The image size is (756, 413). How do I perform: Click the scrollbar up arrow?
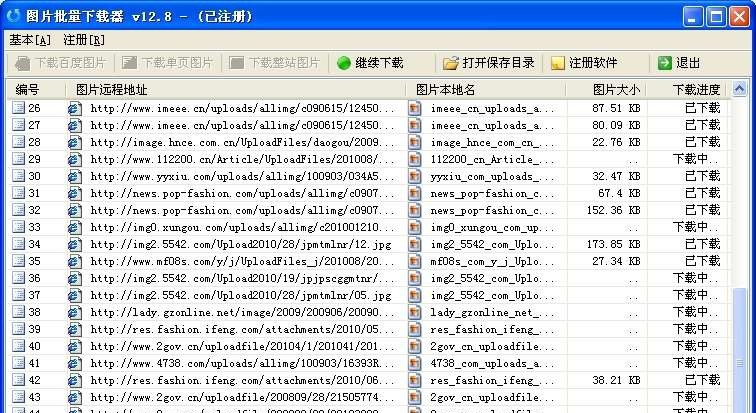[739, 89]
